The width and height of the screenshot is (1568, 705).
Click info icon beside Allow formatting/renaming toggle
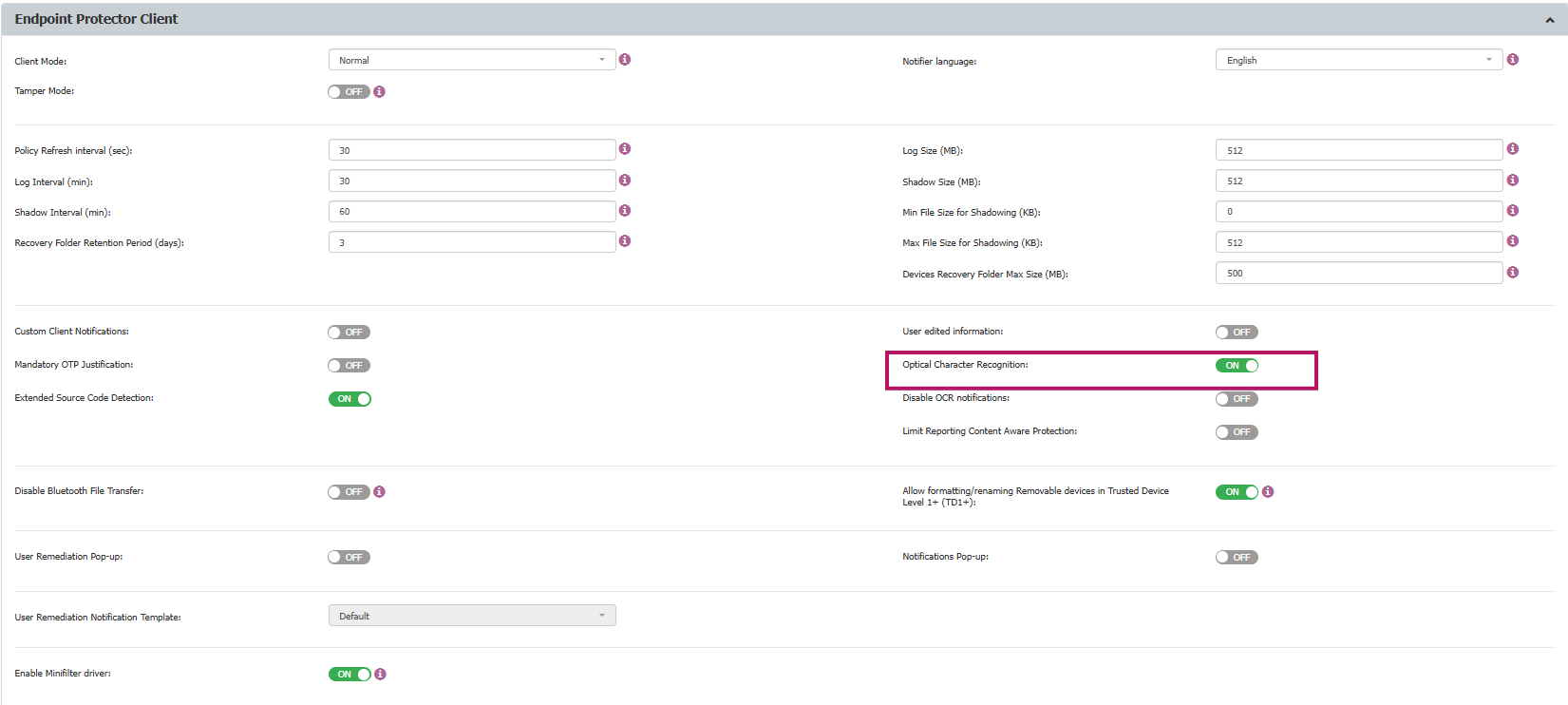1268,492
